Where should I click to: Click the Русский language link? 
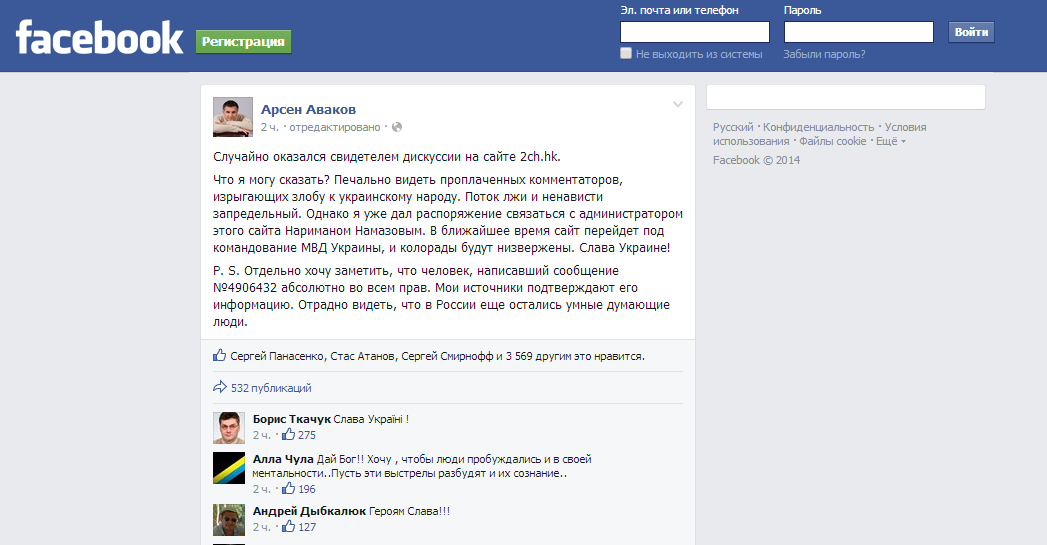[732, 127]
